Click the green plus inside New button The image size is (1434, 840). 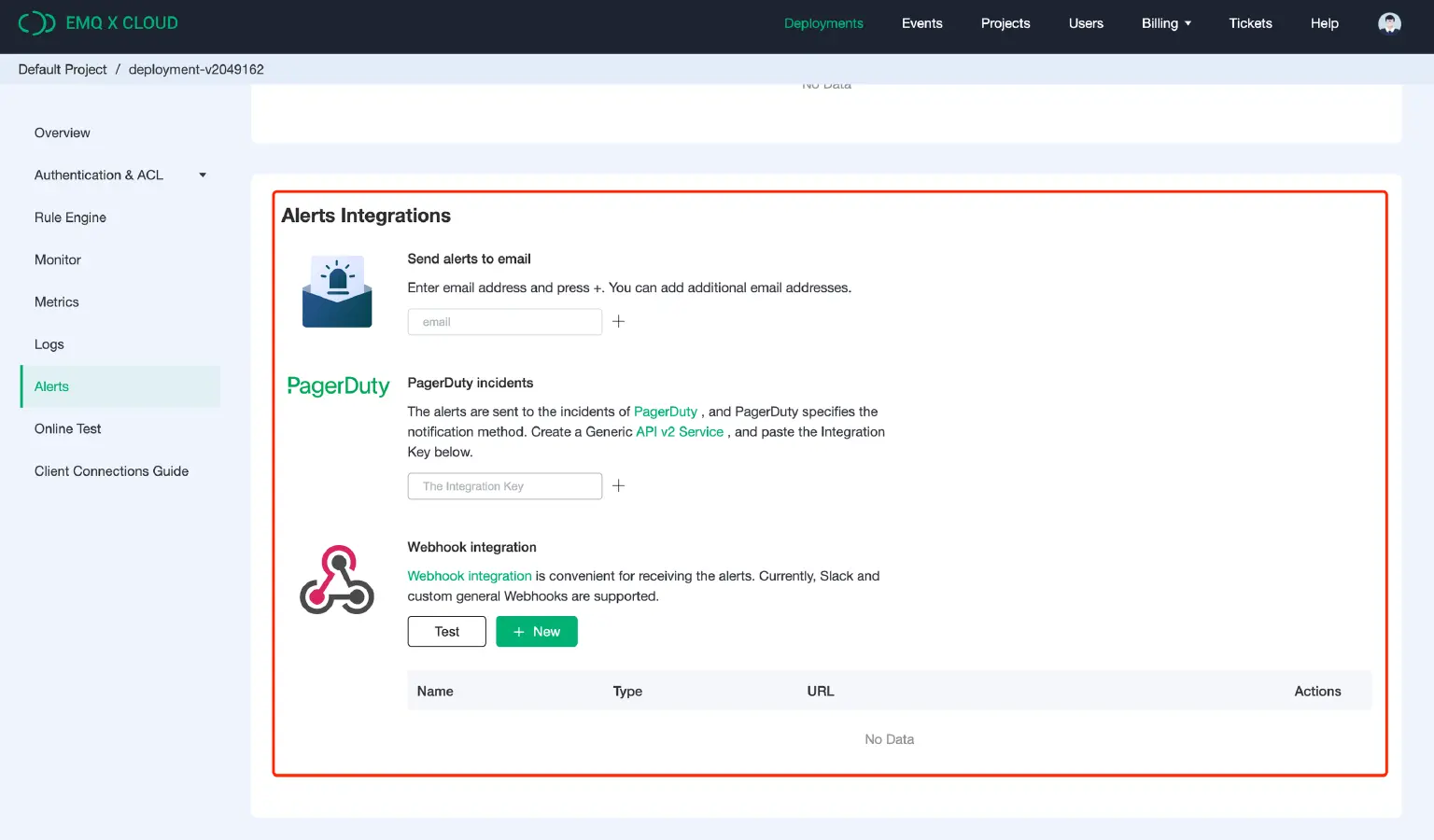(x=519, y=631)
